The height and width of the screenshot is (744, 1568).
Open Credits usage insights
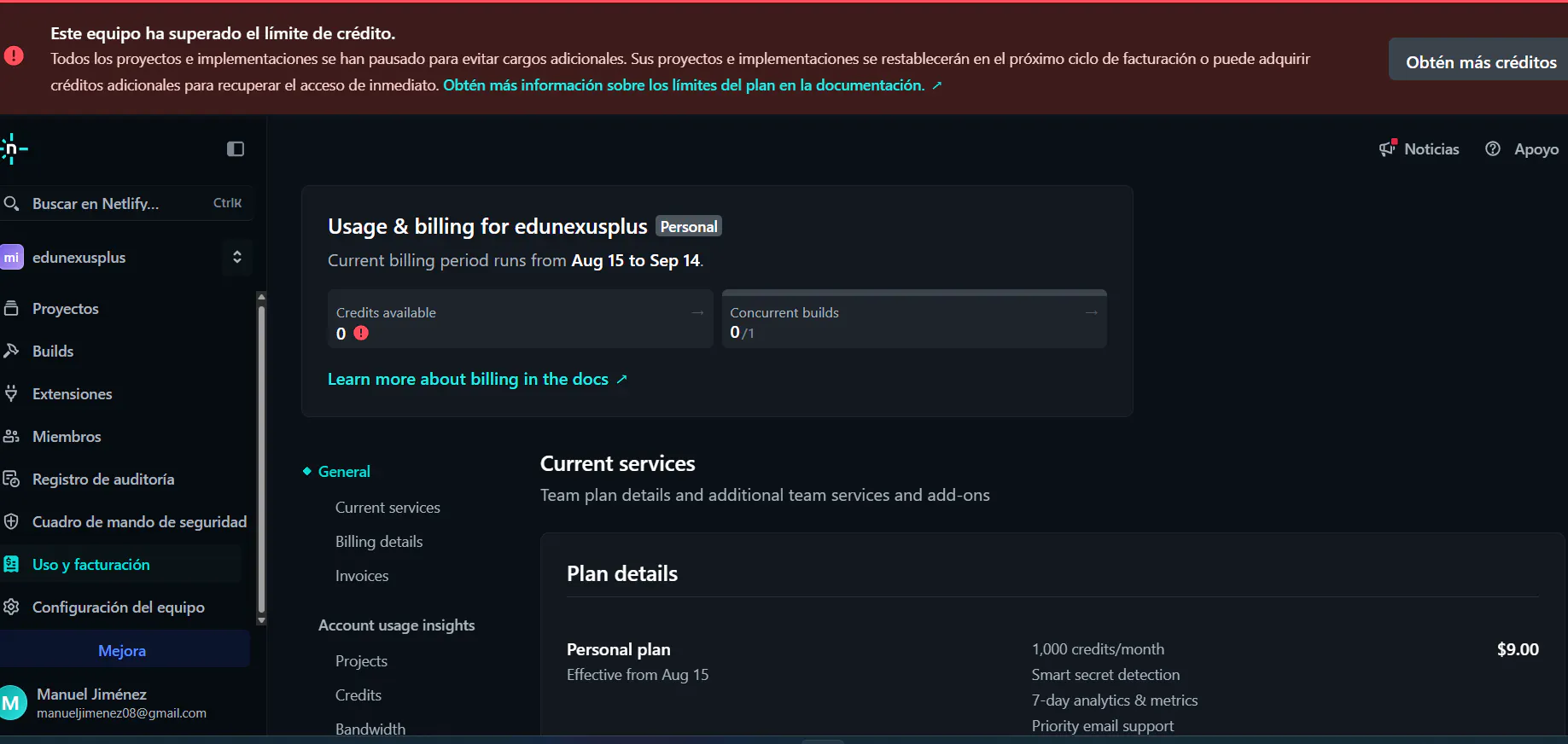click(358, 695)
